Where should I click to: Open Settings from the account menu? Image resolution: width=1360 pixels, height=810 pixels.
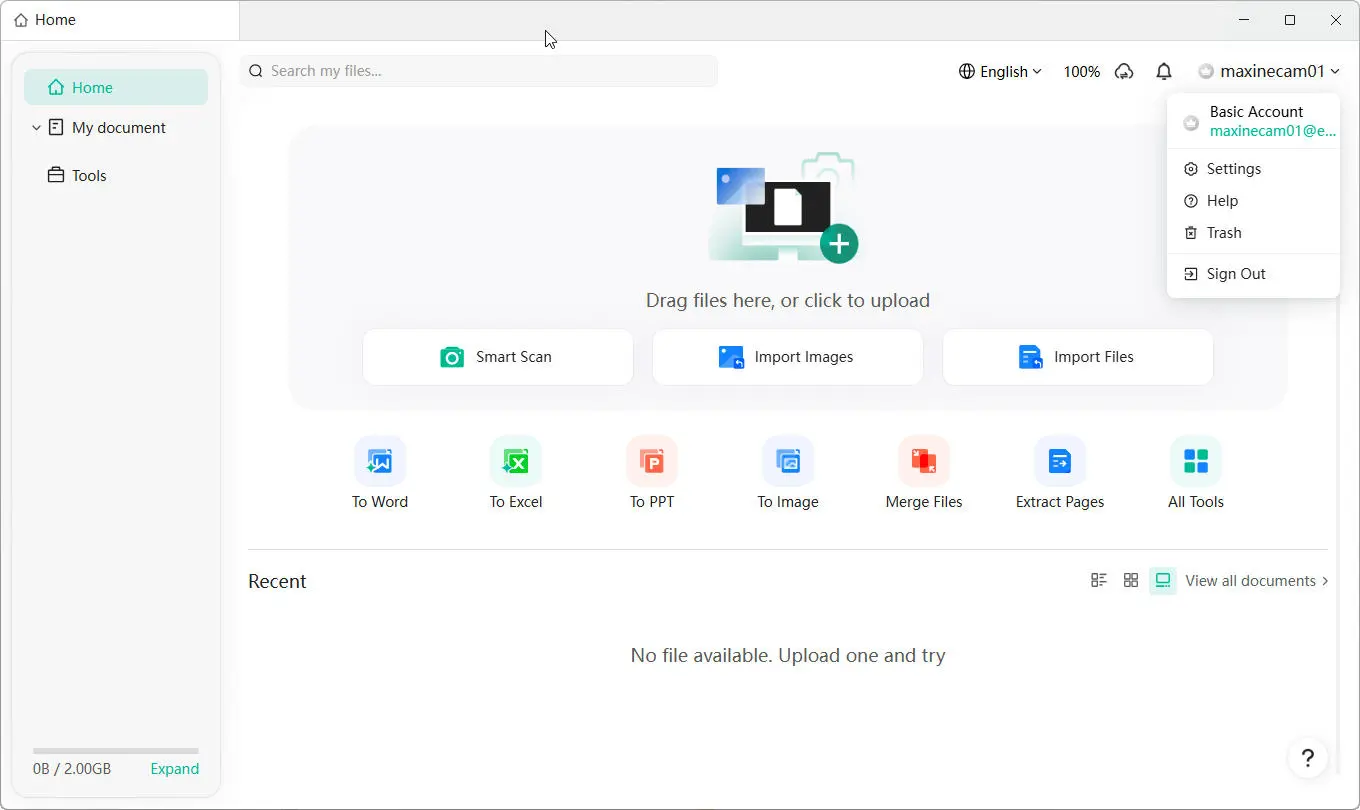tap(1253, 169)
